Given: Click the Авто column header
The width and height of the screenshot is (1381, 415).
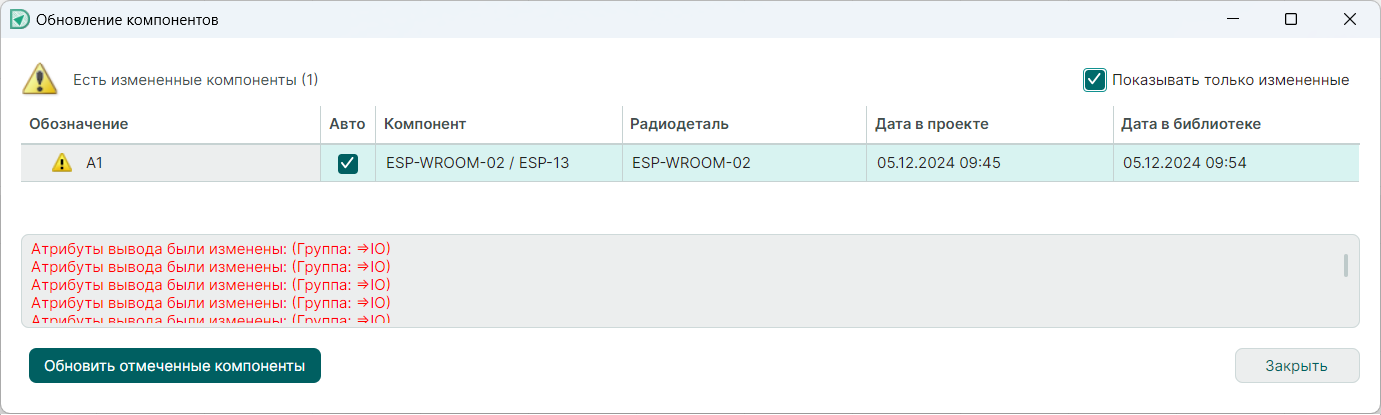Looking at the screenshot, I should click(347, 124).
